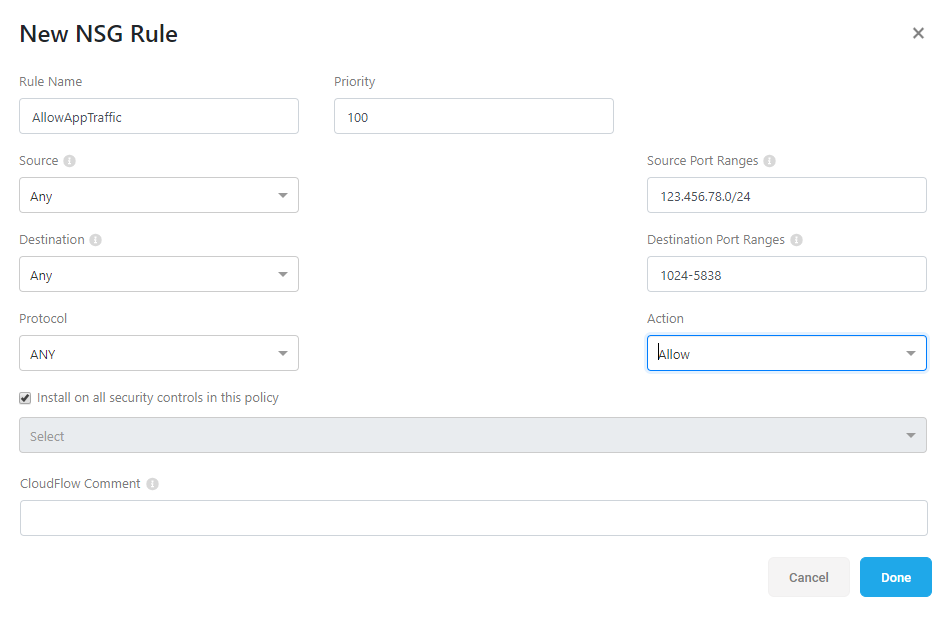Expand the Protocol dropdown showing ANY
The image size is (945, 631).
coord(159,353)
